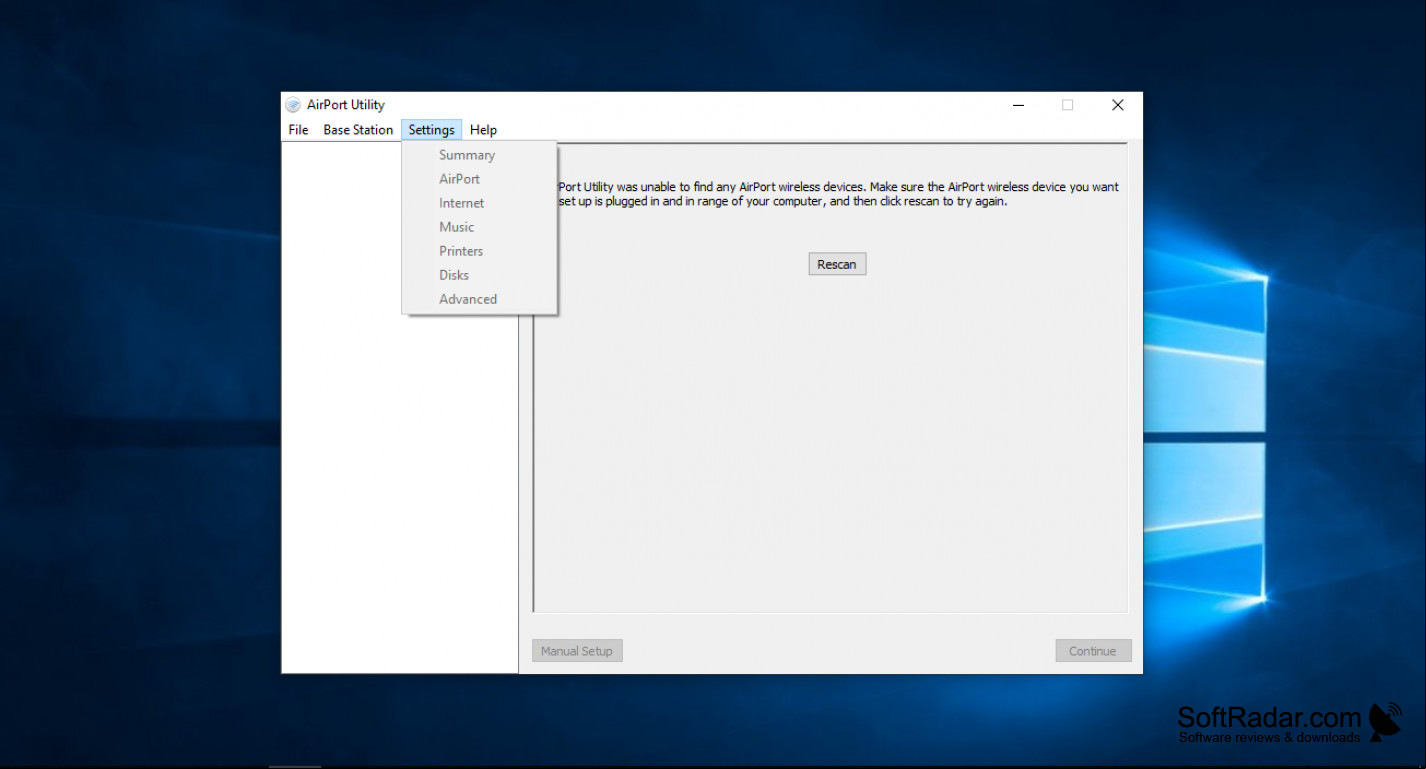1426x769 pixels.
Task: Select the Music menu entry
Action: coord(479,227)
